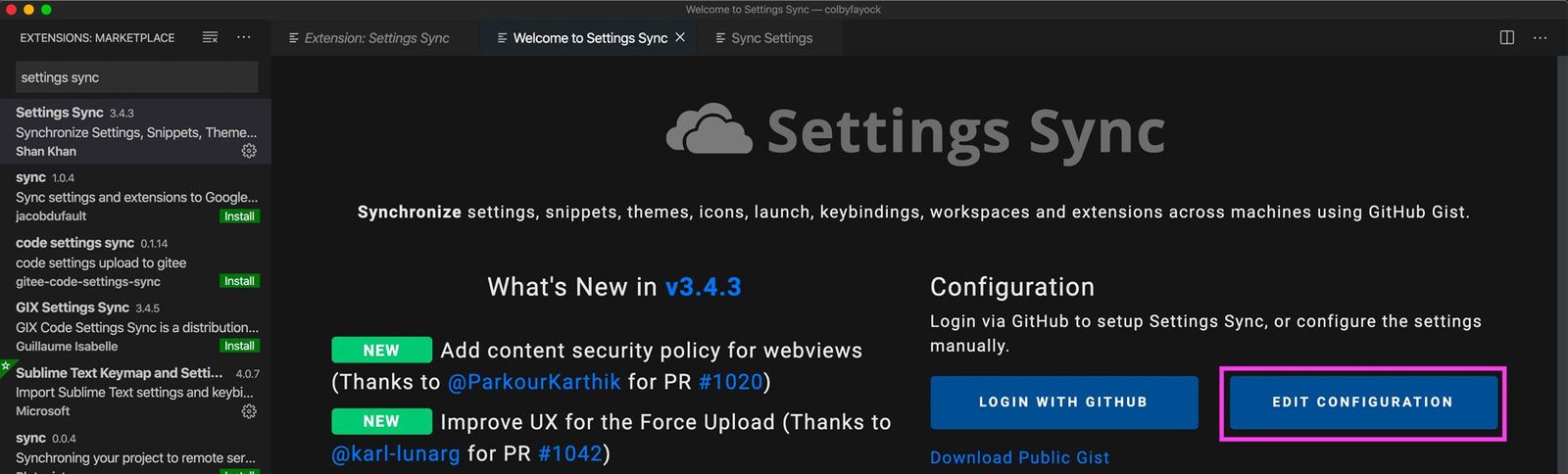Open the Extensions sidebar more actions menu

(x=244, y=37)
